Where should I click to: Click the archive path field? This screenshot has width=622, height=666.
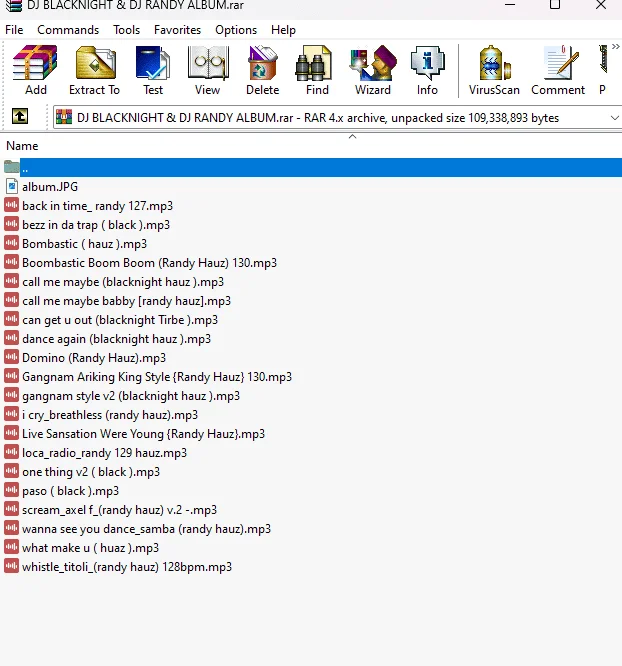[x=337, y=117]
